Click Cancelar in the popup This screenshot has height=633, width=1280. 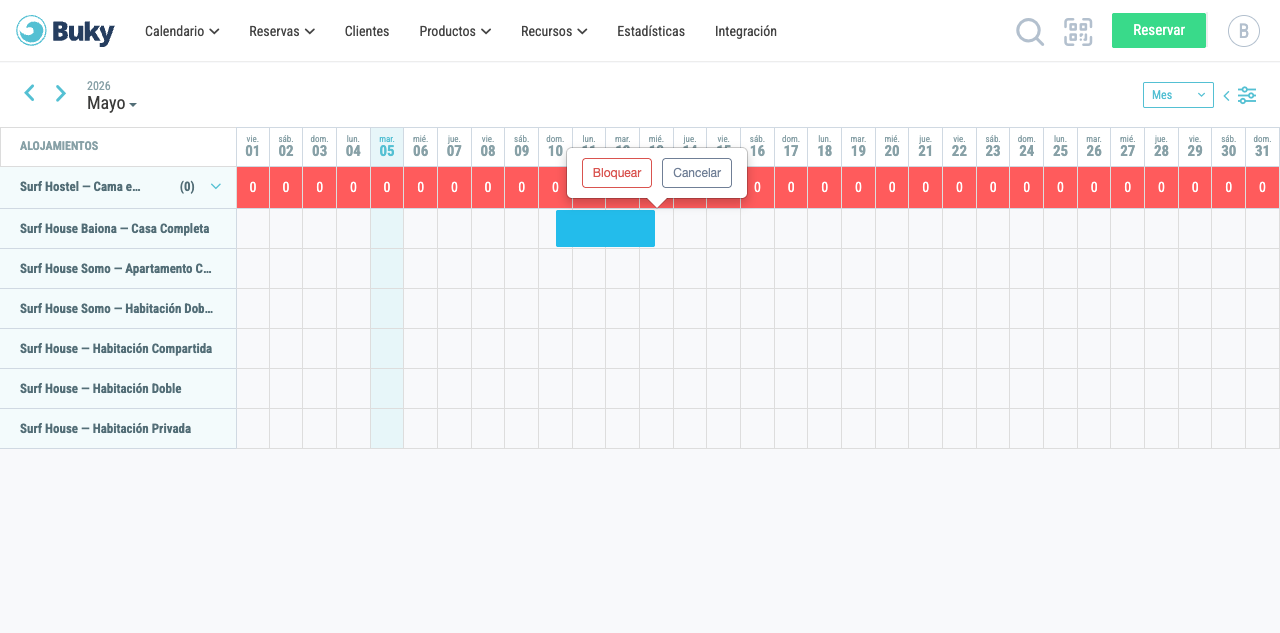click(x=697, y=173)
